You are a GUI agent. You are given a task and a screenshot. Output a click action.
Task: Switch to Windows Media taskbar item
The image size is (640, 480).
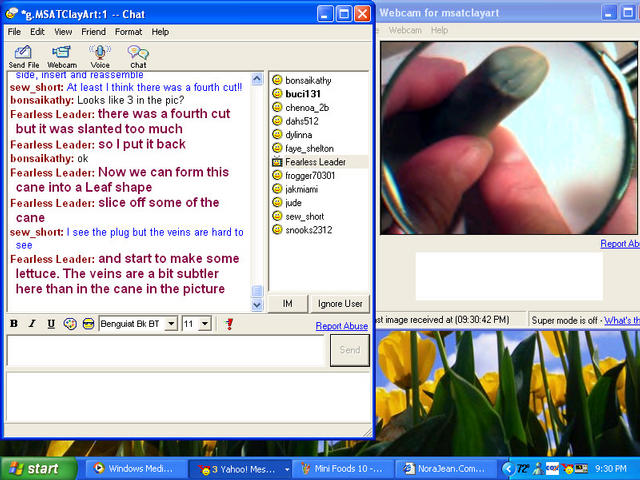134,469
